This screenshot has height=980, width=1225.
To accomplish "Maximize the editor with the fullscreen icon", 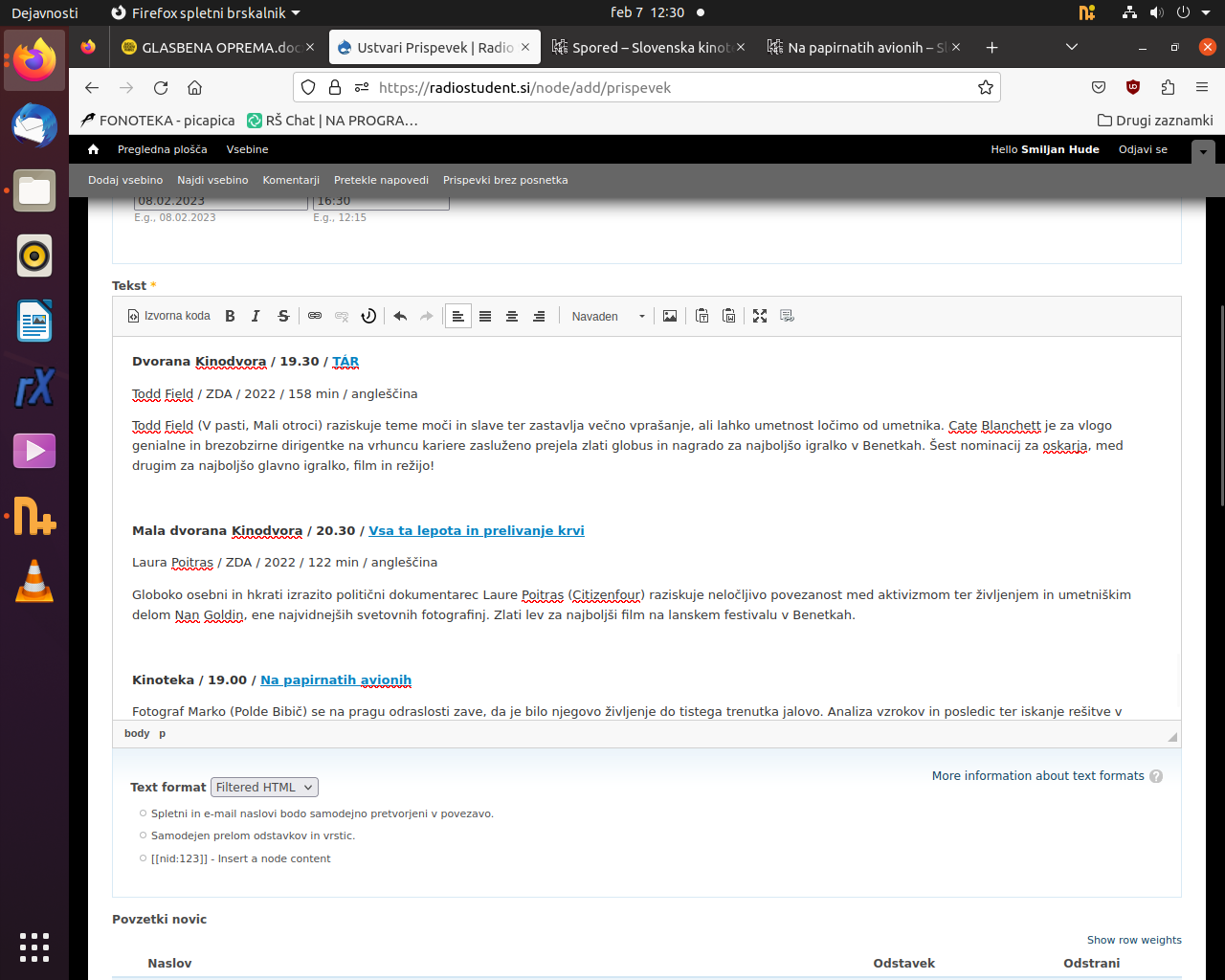I will [x=760, y=316].
